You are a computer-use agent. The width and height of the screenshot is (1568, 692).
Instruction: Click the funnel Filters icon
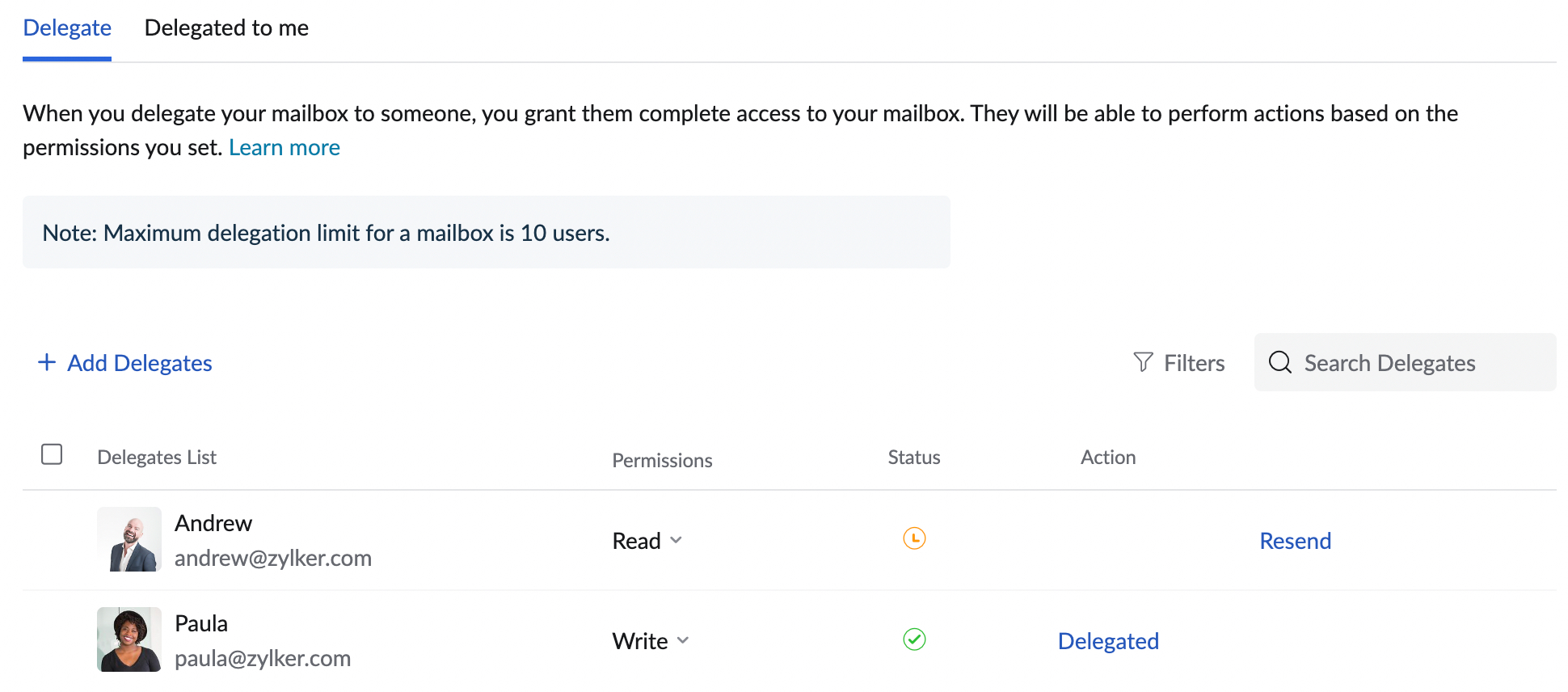[1143, 362]
